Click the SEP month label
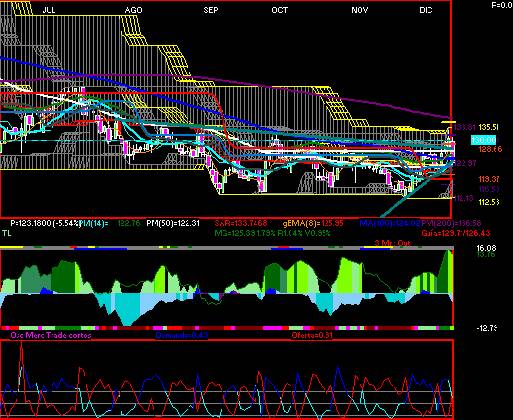The image size is (513, 420). (211, 10)
